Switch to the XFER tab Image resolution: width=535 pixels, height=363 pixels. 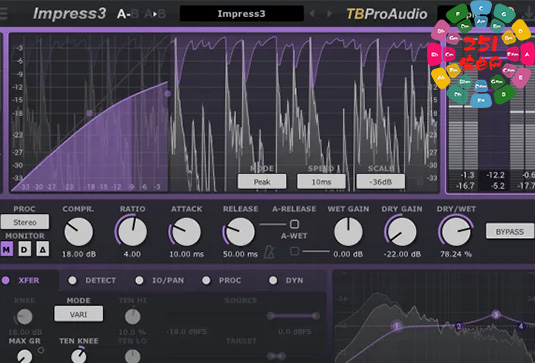(21, 280)
